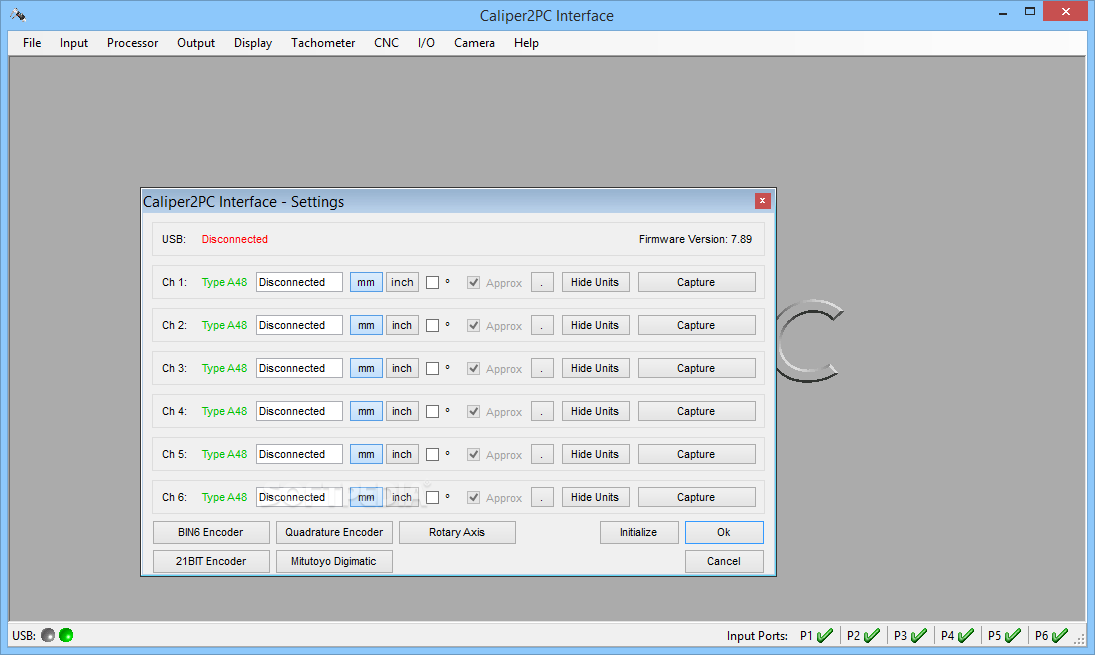This screenshot has width=1095, height=655.
Task: Click Hide Units for Ch 1
Action: coord(595,282)
